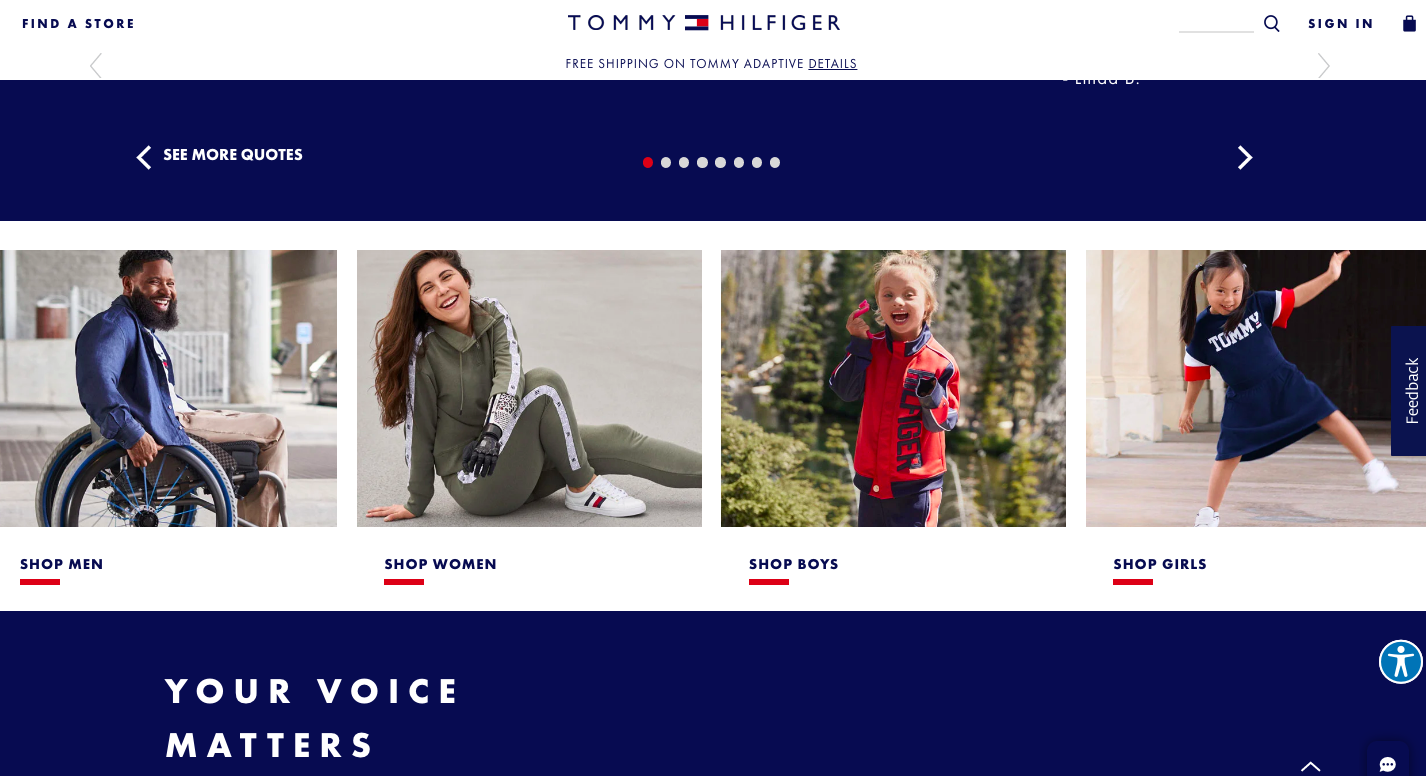Open the shopping bag icon
The height and width of the screenshot is (776, 1426).
click(1409, 23)
